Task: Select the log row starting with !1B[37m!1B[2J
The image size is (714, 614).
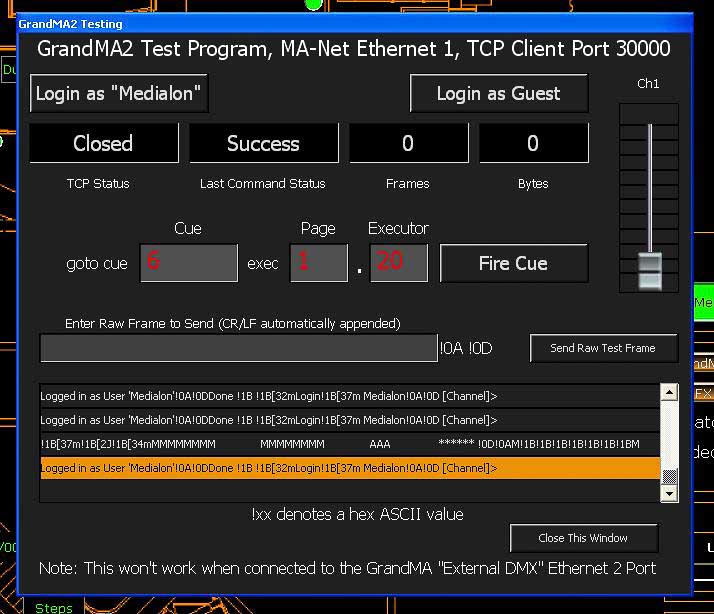Action: tap(350, 444)
